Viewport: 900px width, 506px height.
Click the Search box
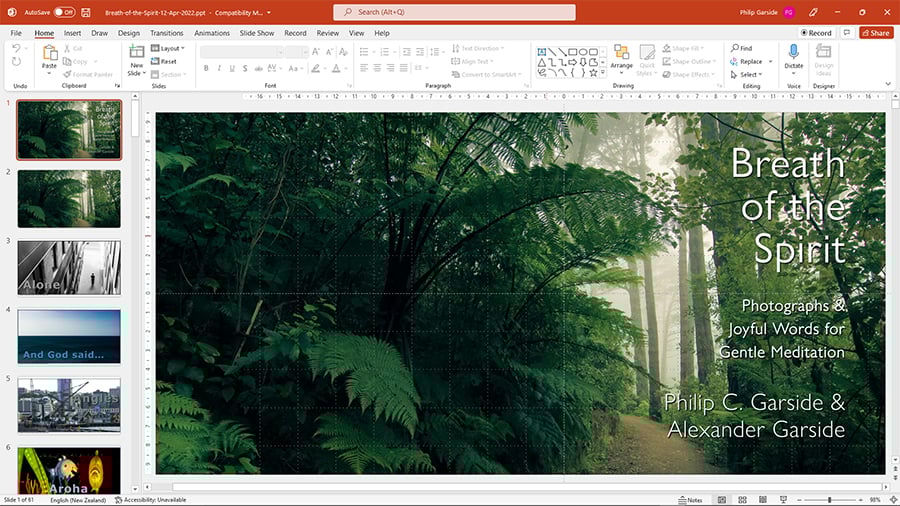click(x=454, y=12)
